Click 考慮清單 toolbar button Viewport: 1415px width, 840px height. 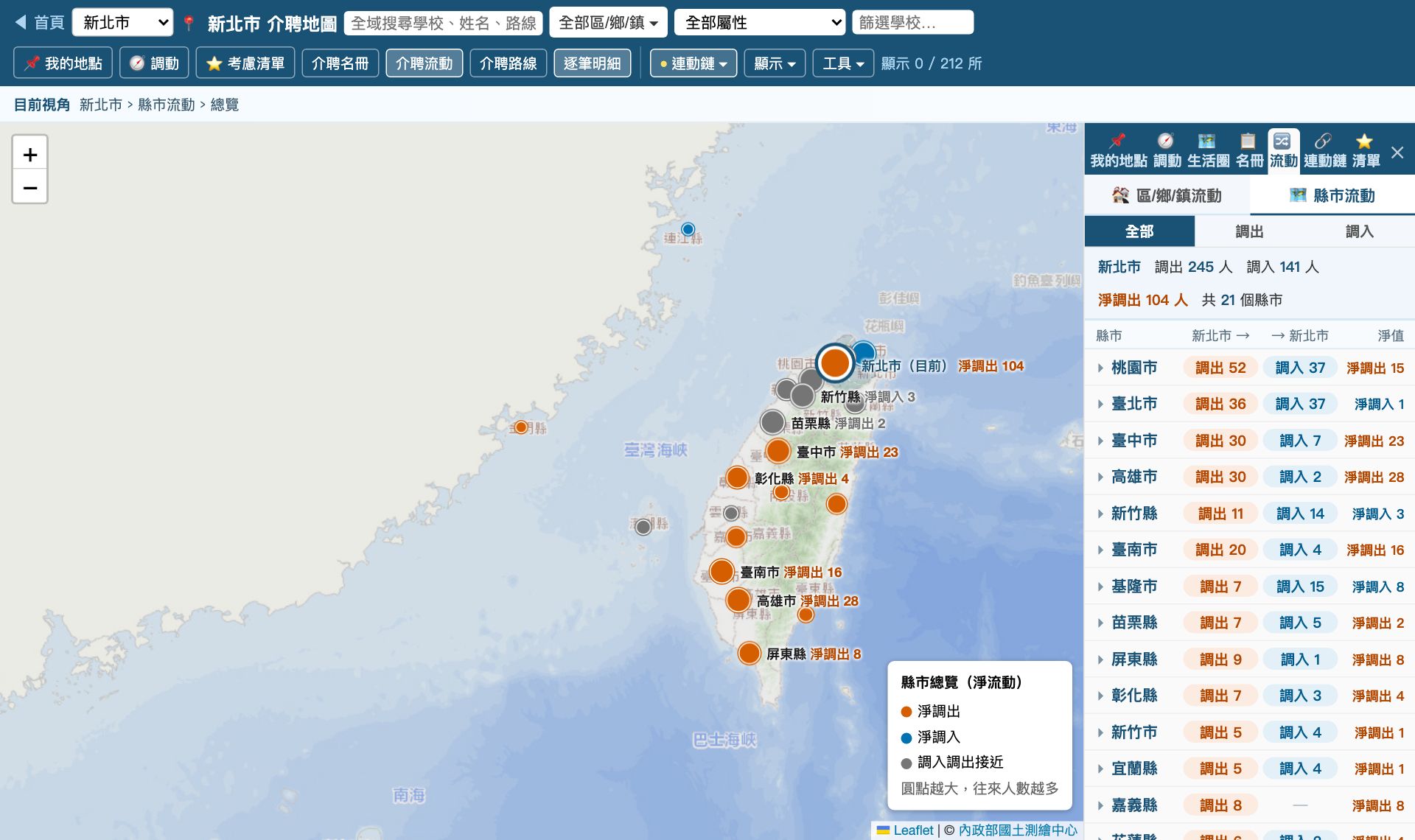(x=245, y=63)
